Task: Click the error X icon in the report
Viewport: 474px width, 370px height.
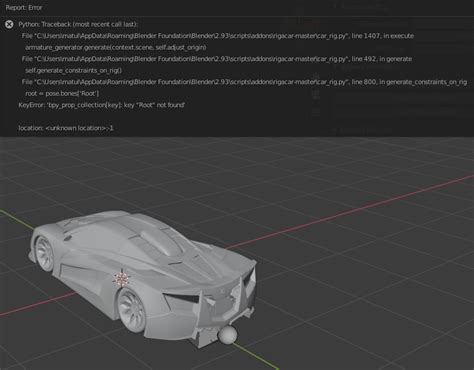Action: pyautogui.click(x=9, y=24)
